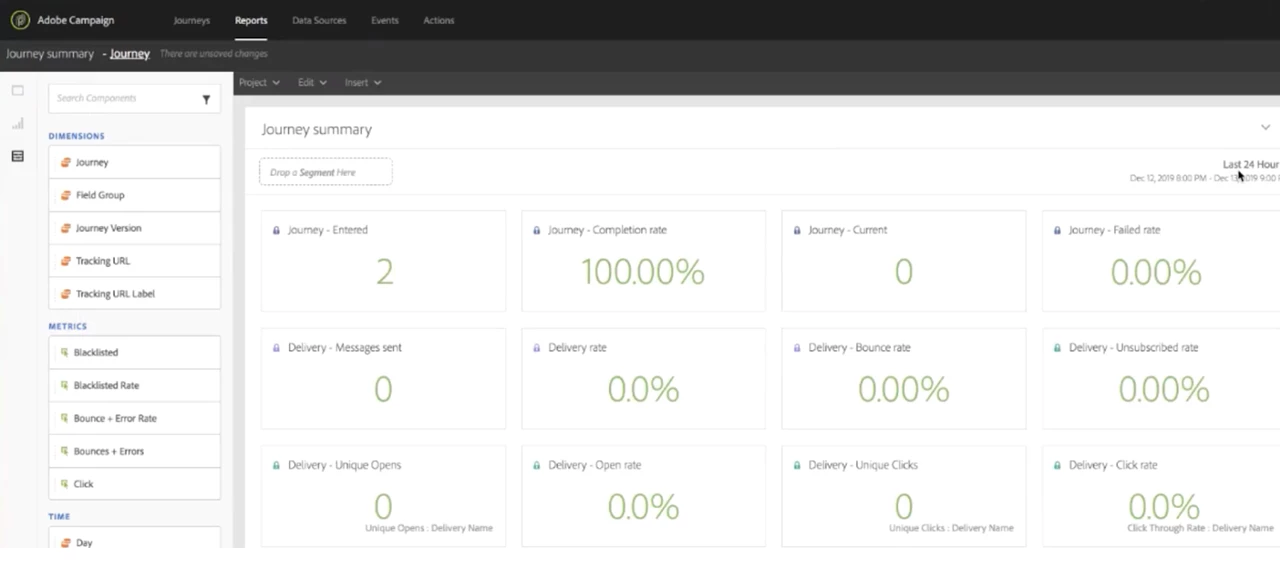Click the Journey Version dimension icon
This screenshot has width=1280, height=562.
click(66, 228)
